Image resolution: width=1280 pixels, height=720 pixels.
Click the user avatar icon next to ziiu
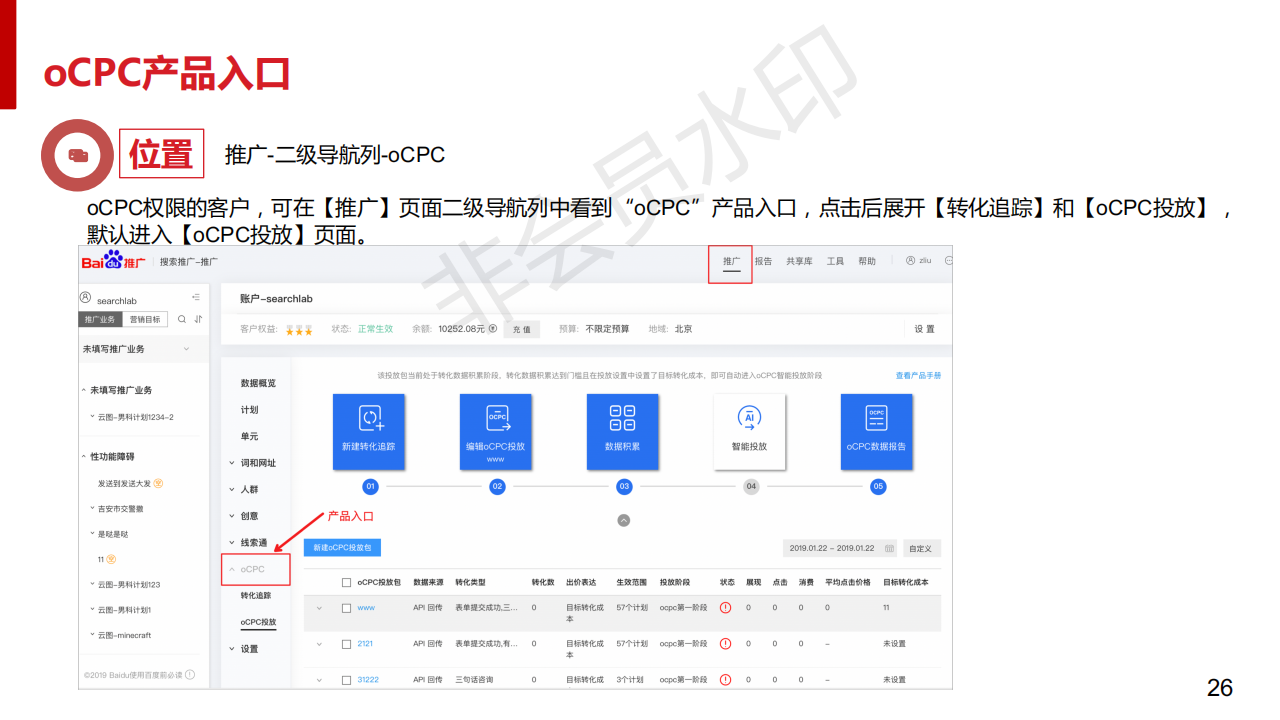coord(910,261)
